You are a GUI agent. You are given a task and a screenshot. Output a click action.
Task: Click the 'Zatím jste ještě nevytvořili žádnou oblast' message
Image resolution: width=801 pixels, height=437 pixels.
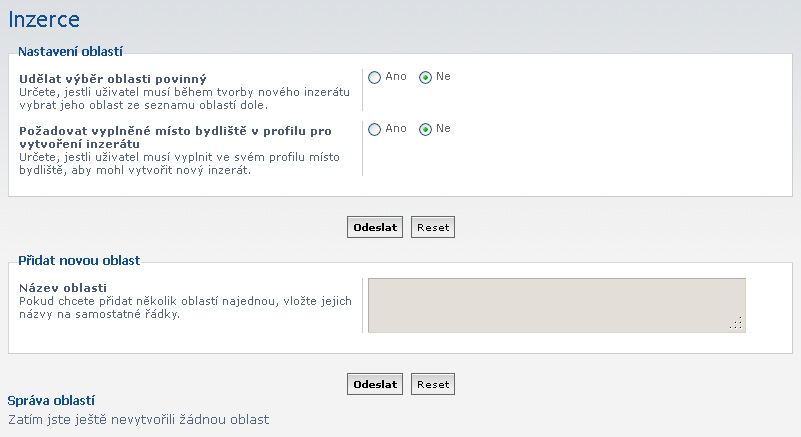point(138,420)
